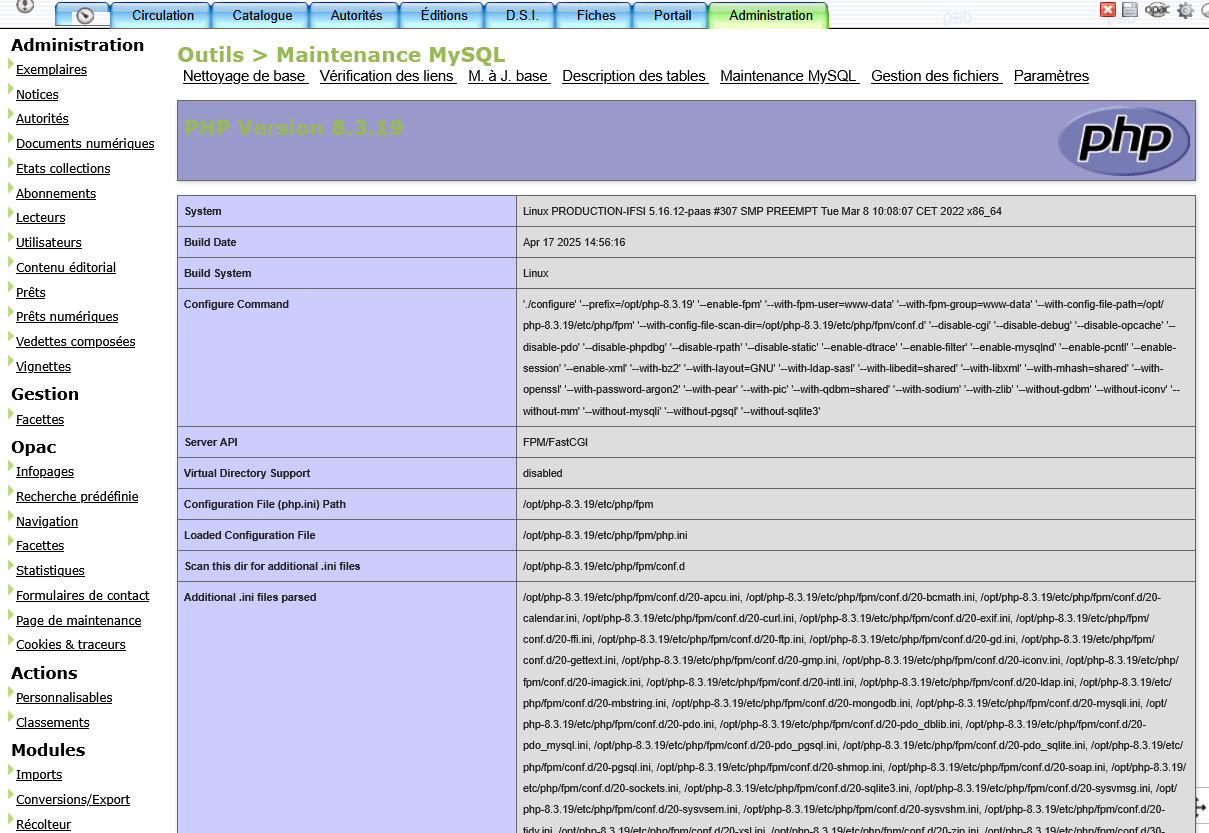Click the PHP logo image
This screenshot has width=1209, height=833.
(x=1124, y=141)
